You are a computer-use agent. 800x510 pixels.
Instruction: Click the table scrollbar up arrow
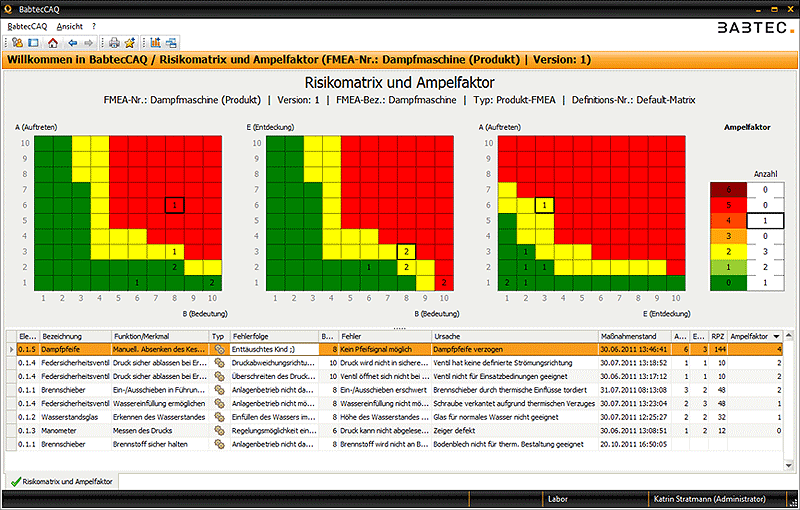[789, 336]
